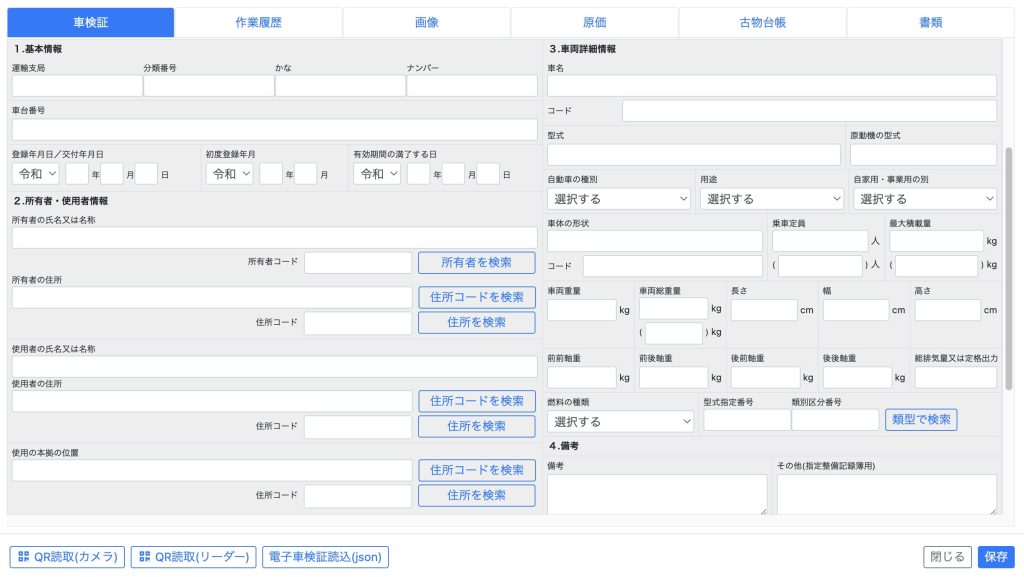The image size is (1024, 577).
Task: Open era dropdown for 初度登録年月
Action: (x=230, y=174)
